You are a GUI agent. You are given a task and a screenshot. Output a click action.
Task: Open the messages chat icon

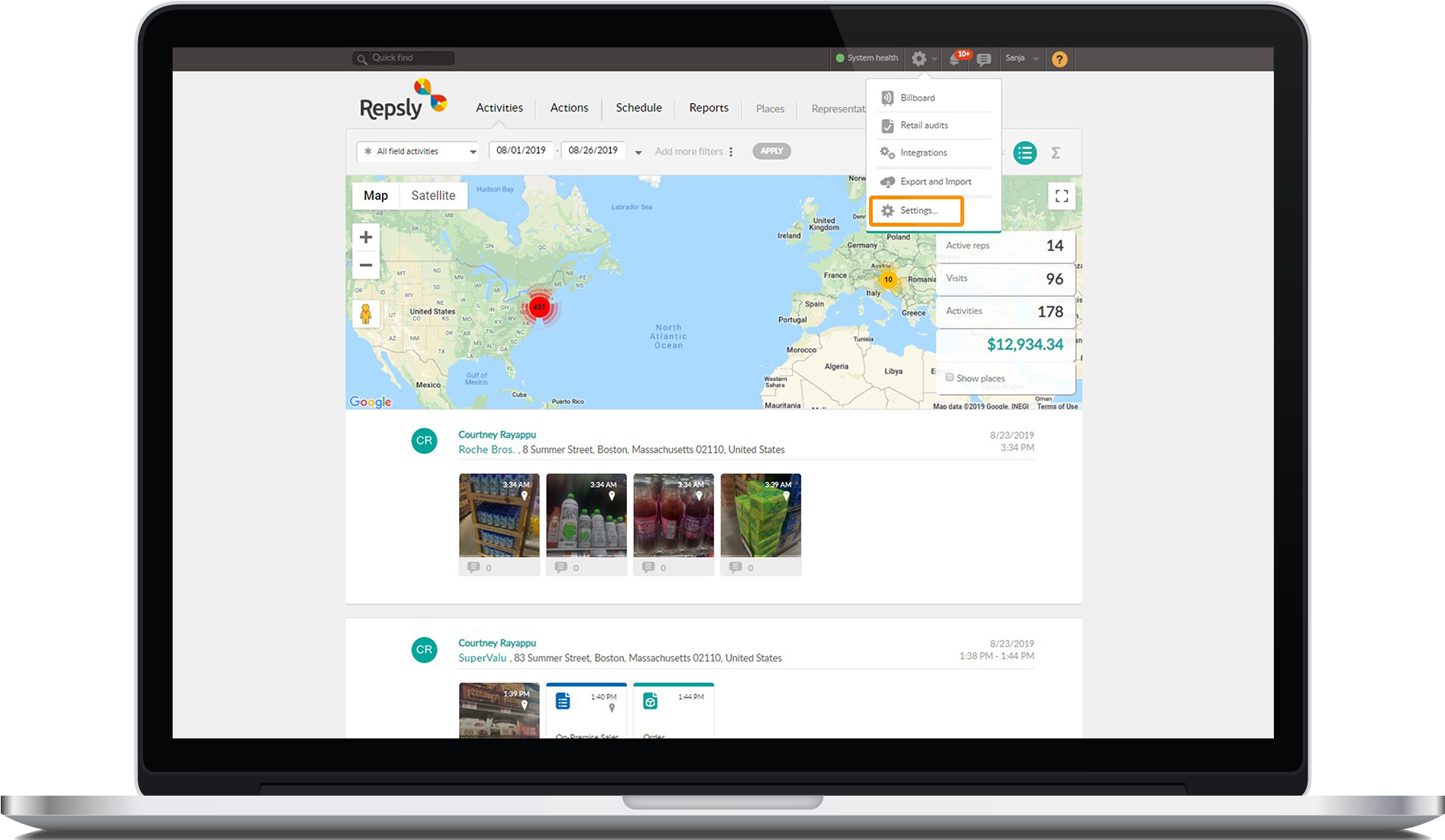tap(984, 59)
